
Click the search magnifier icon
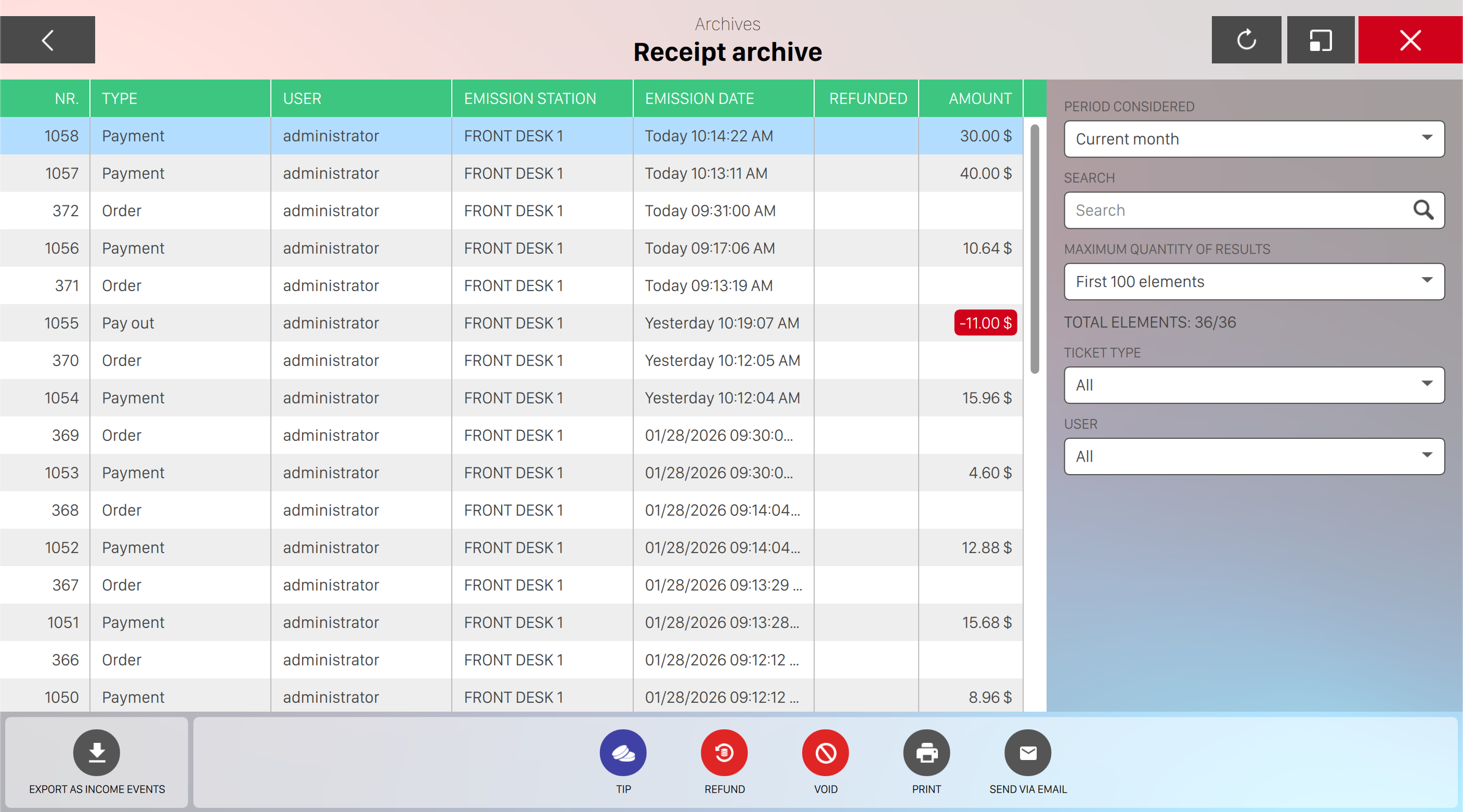click(1422, 210)
